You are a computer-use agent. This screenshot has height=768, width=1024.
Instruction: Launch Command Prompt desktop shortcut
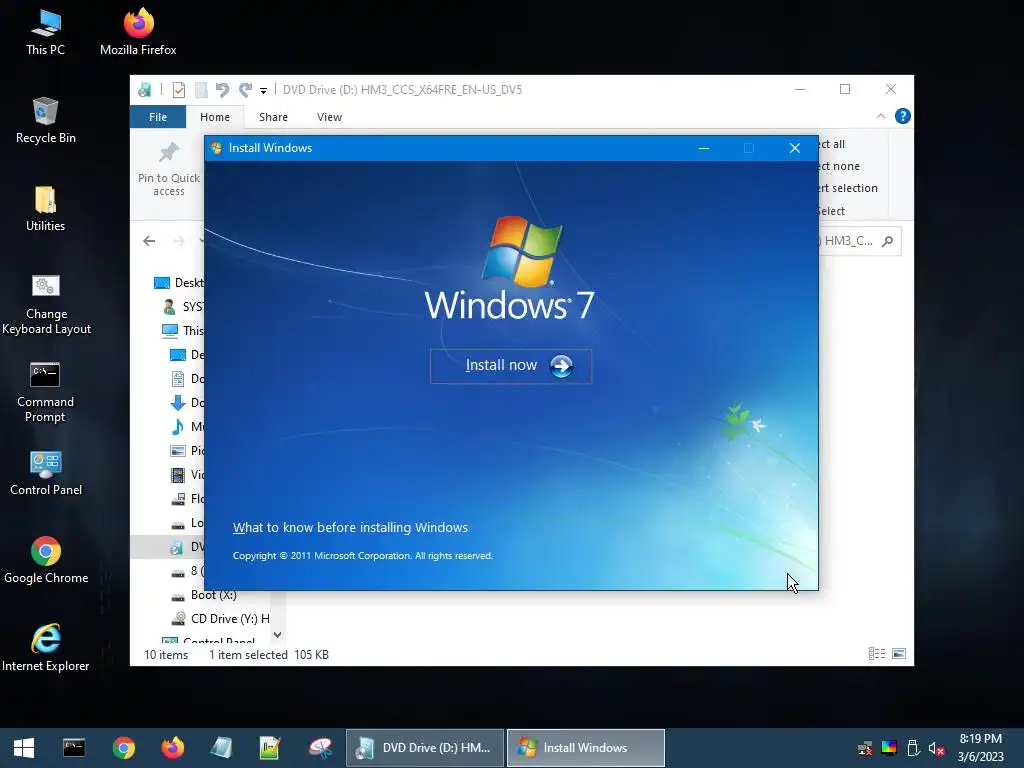[46, 392]
